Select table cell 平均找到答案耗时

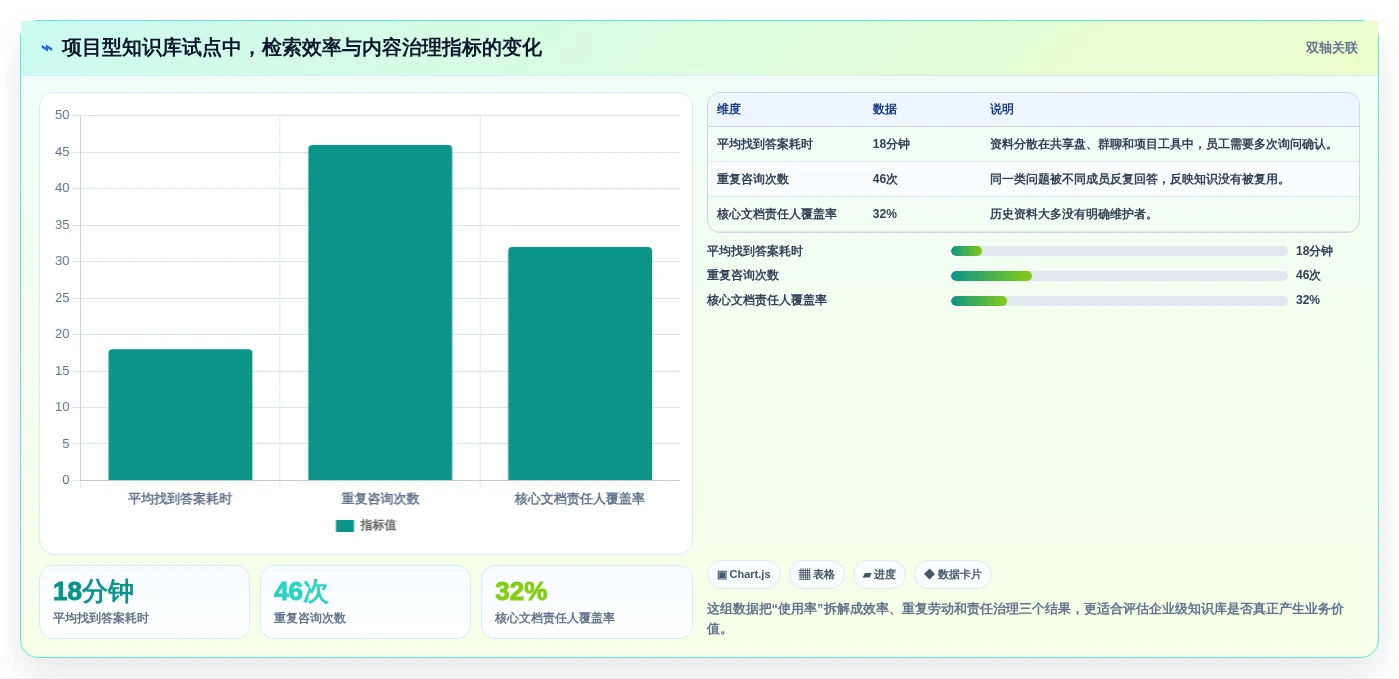click(765, 145)
